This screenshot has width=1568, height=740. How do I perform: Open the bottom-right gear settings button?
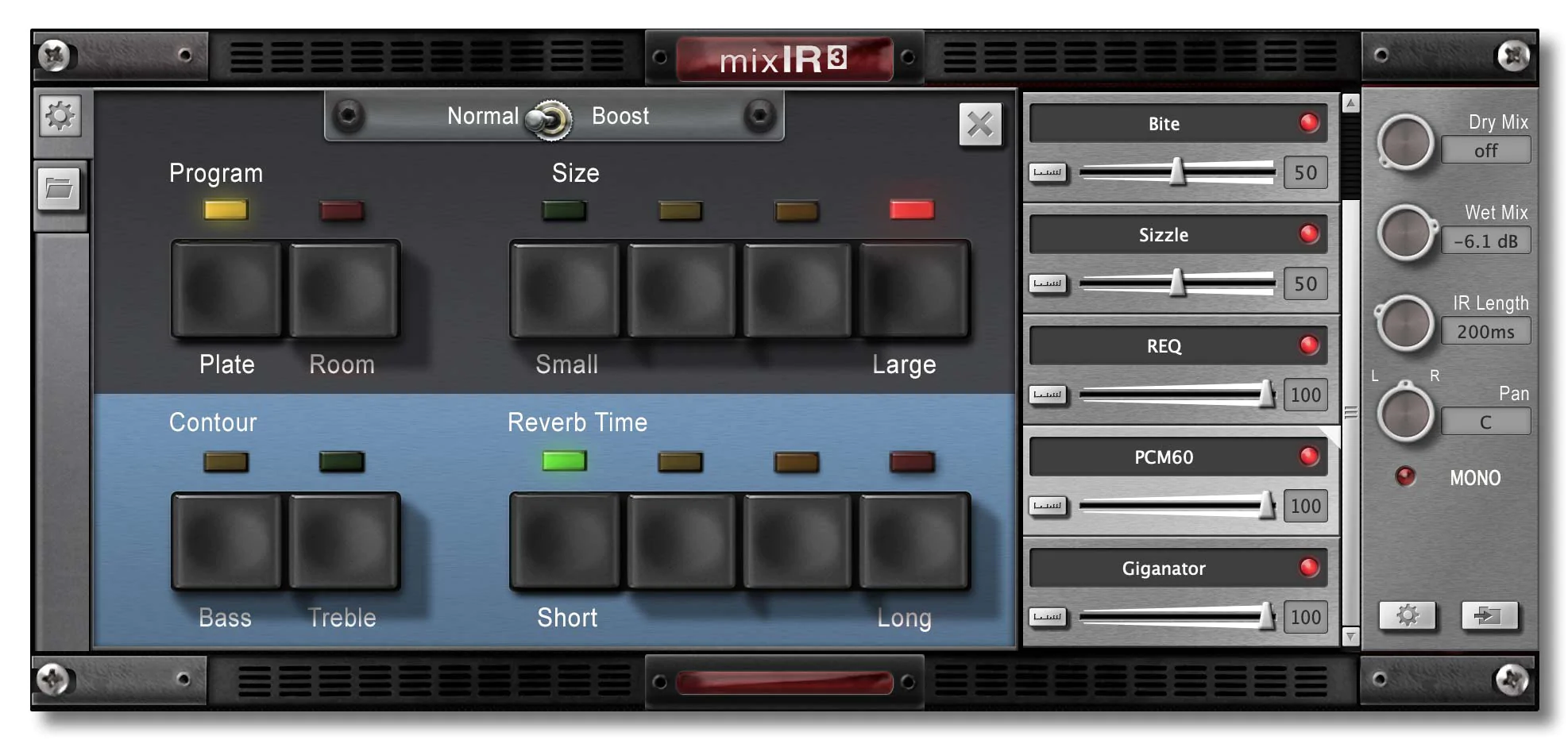tap(1408, 615)
